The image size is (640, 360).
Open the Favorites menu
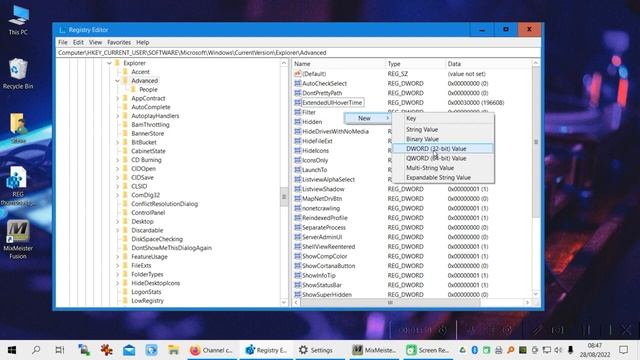[x=119, y=42]
